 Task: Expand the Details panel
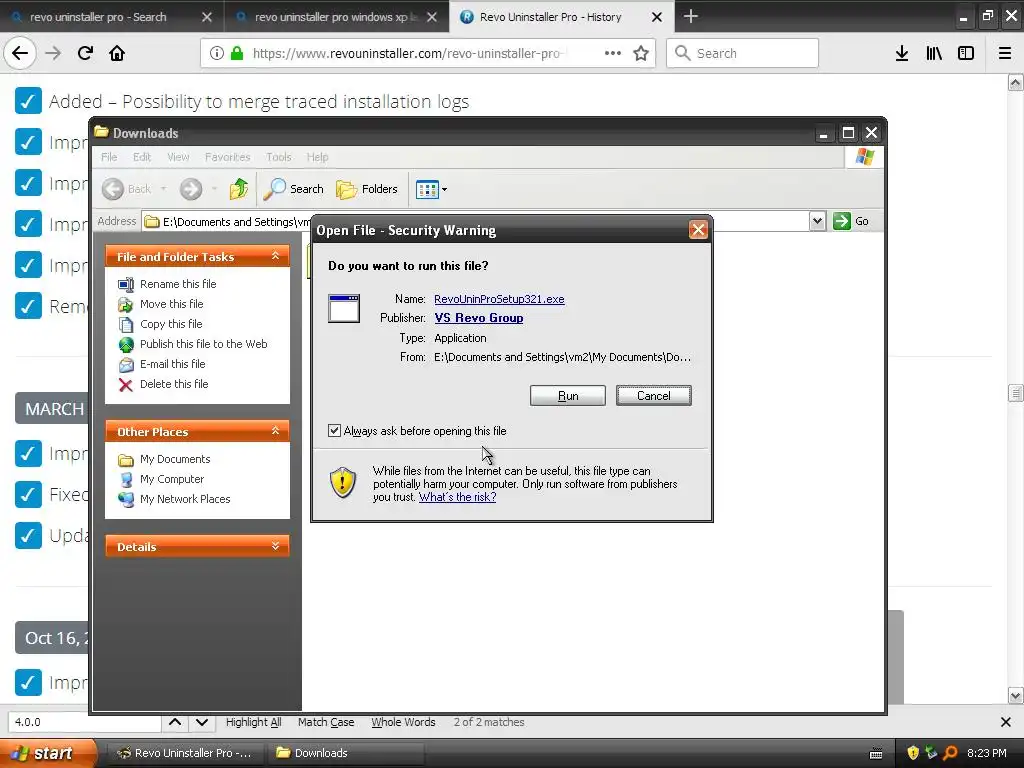(276, 546)
